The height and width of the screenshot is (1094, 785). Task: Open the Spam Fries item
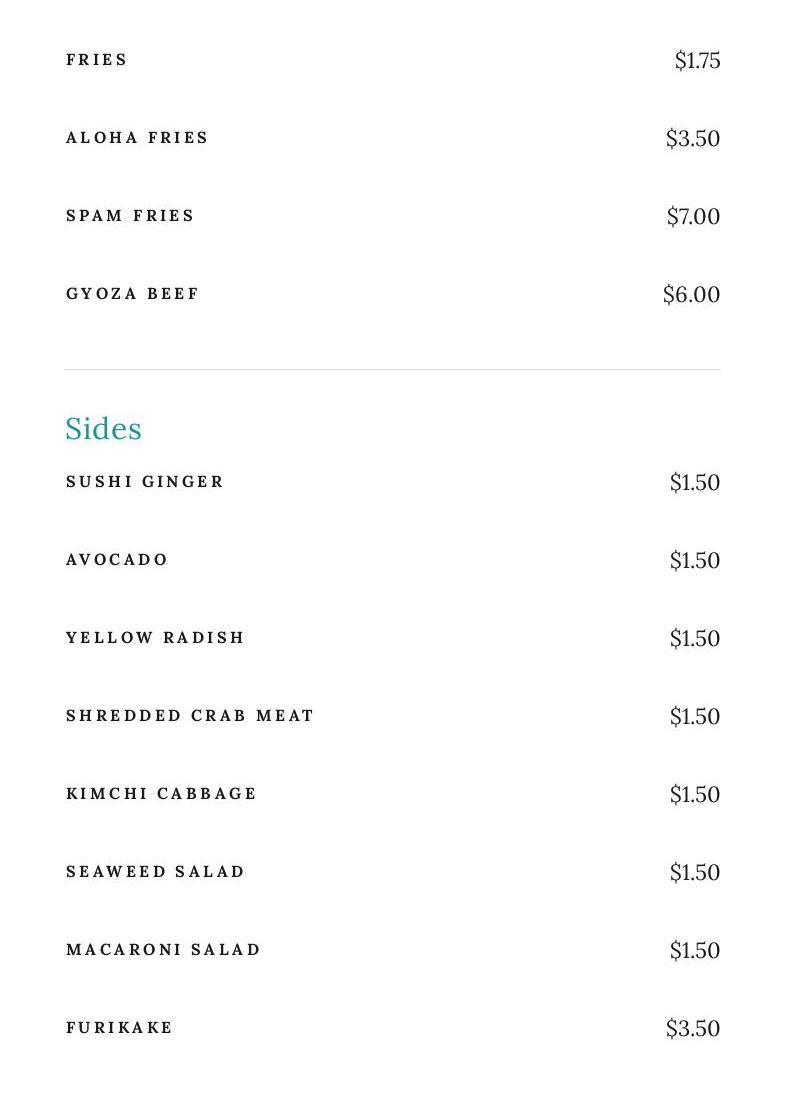[x=130, y=216]
